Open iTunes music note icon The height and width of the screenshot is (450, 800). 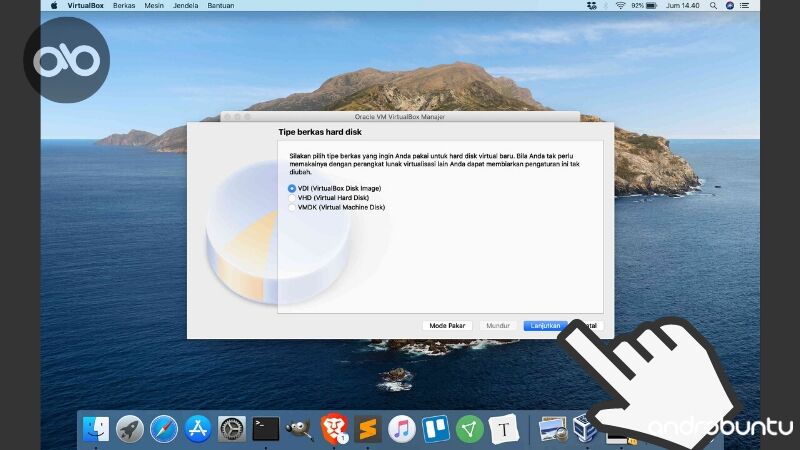(x=402, y=429)
